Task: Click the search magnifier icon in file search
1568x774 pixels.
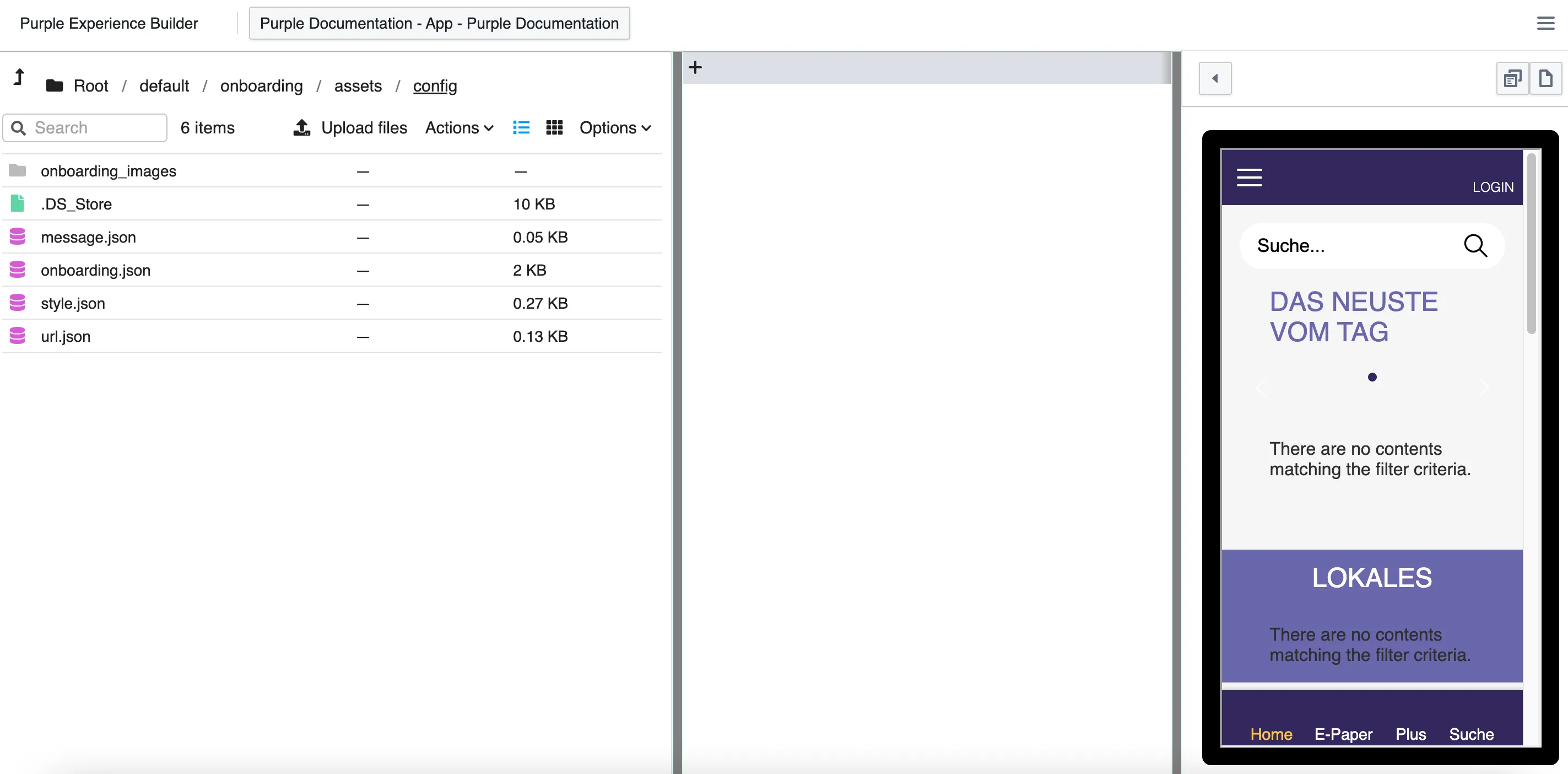Action: coord(18,128)
